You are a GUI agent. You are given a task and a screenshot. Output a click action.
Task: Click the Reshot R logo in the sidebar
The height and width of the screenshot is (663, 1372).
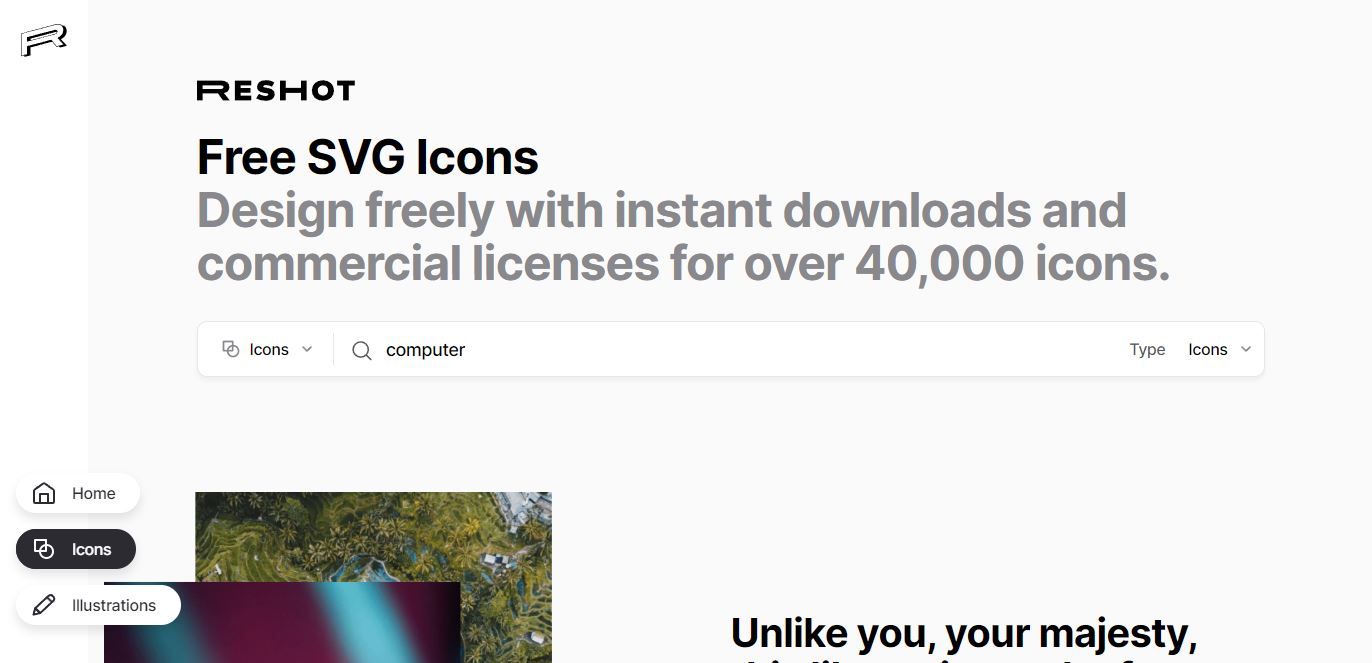pos(44,41)
